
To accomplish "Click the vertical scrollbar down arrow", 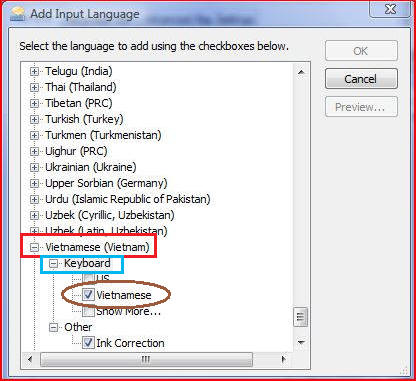I will (301, 342).
